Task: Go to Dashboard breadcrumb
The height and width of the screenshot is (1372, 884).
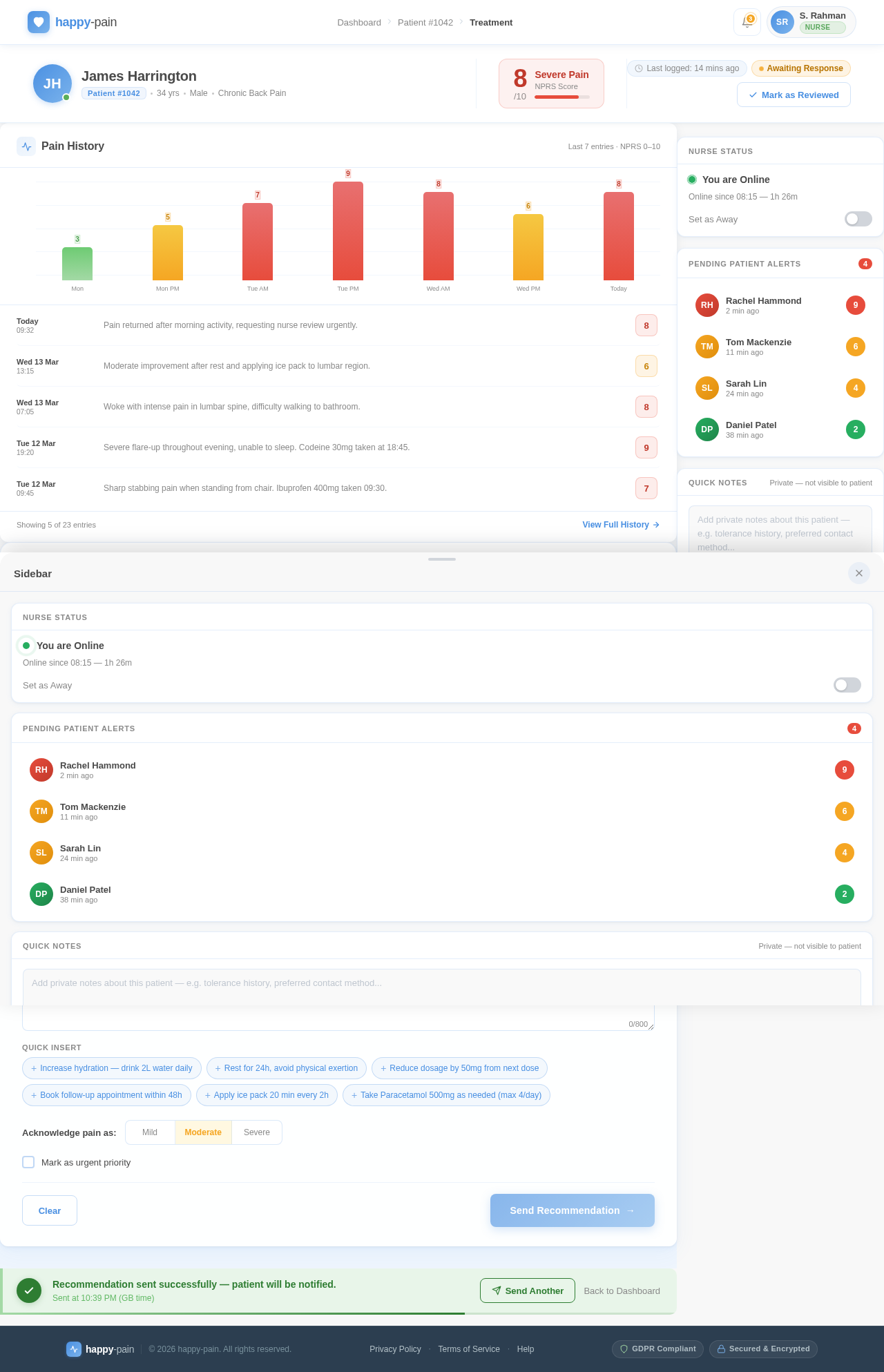Action: (358, 23)
